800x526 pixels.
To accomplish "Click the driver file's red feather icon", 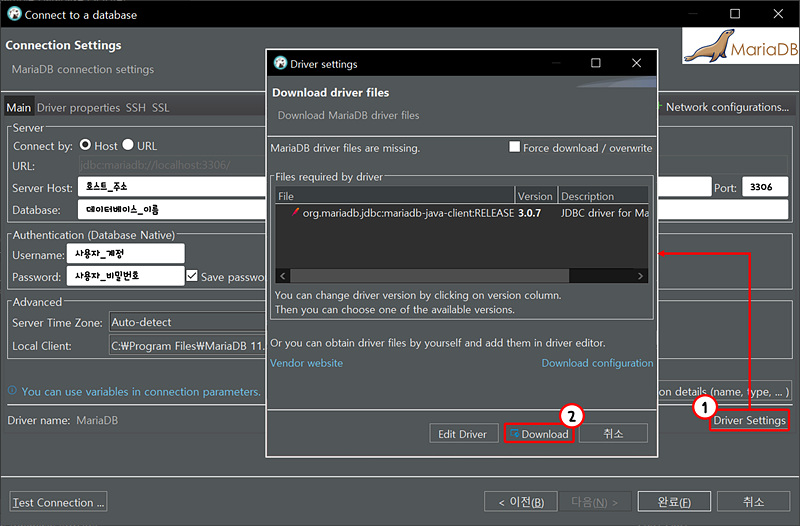I will coord(294,212).
